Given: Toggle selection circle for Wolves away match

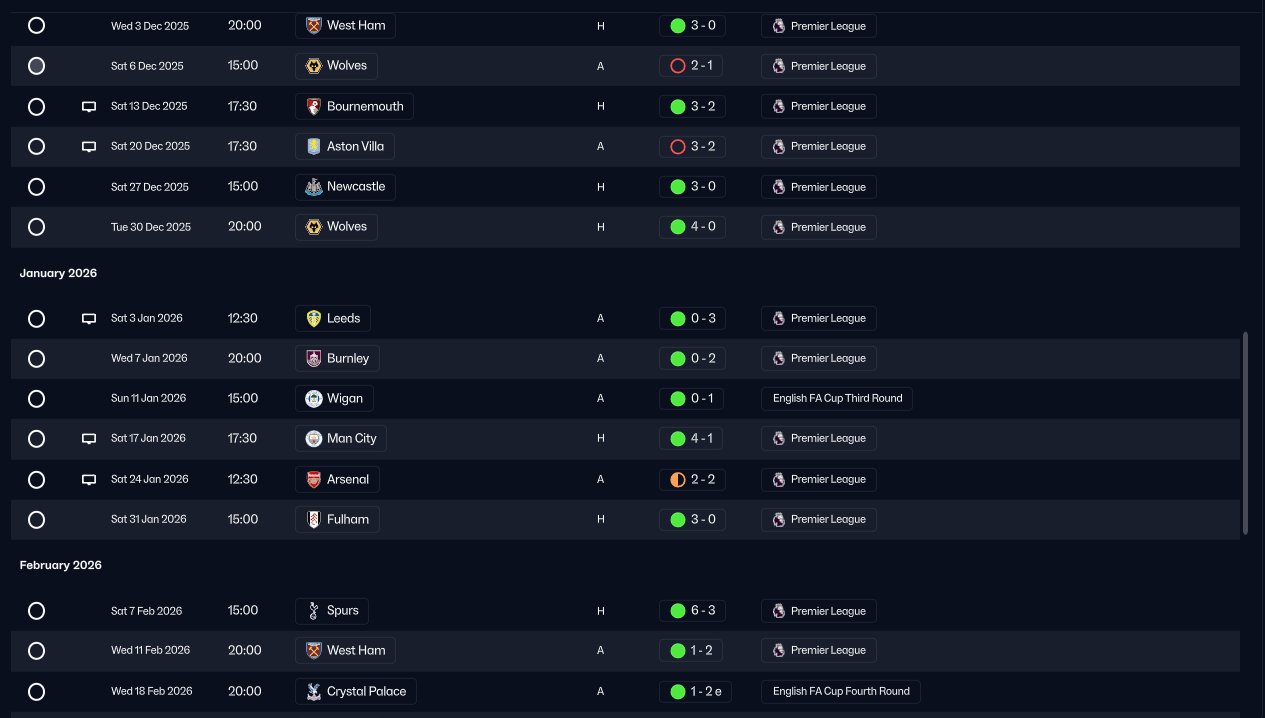Looking at the screenshot, I should 36,66.
